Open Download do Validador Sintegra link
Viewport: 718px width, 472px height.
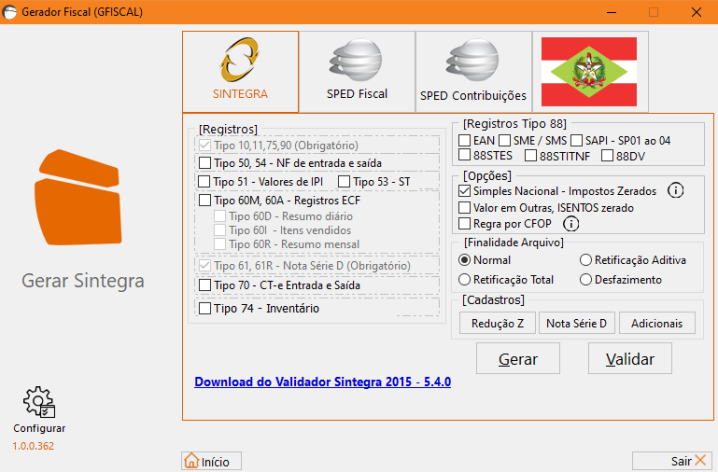click(322, 382)
